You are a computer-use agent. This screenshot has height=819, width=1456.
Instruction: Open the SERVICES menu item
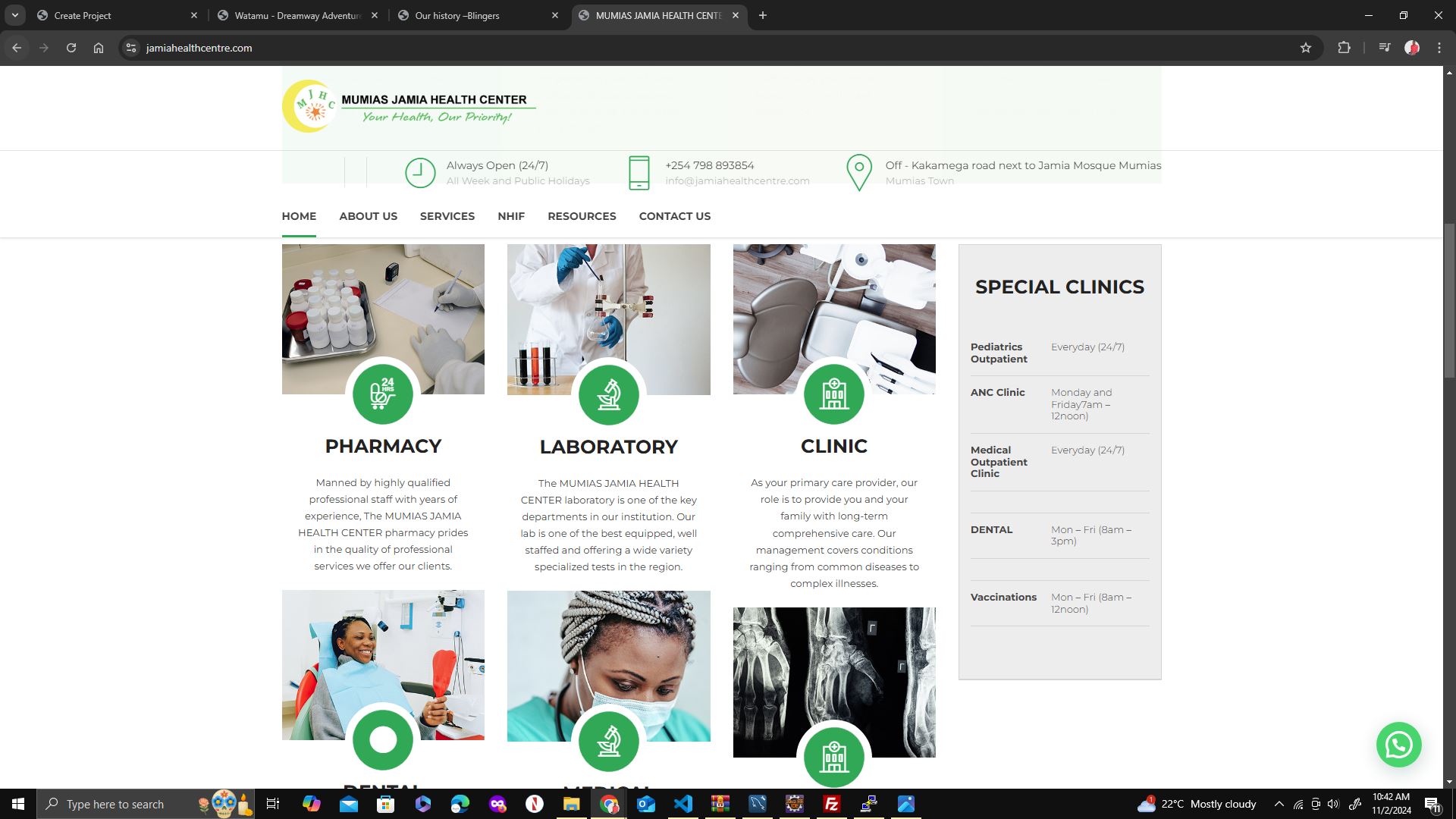pos(447,216)
